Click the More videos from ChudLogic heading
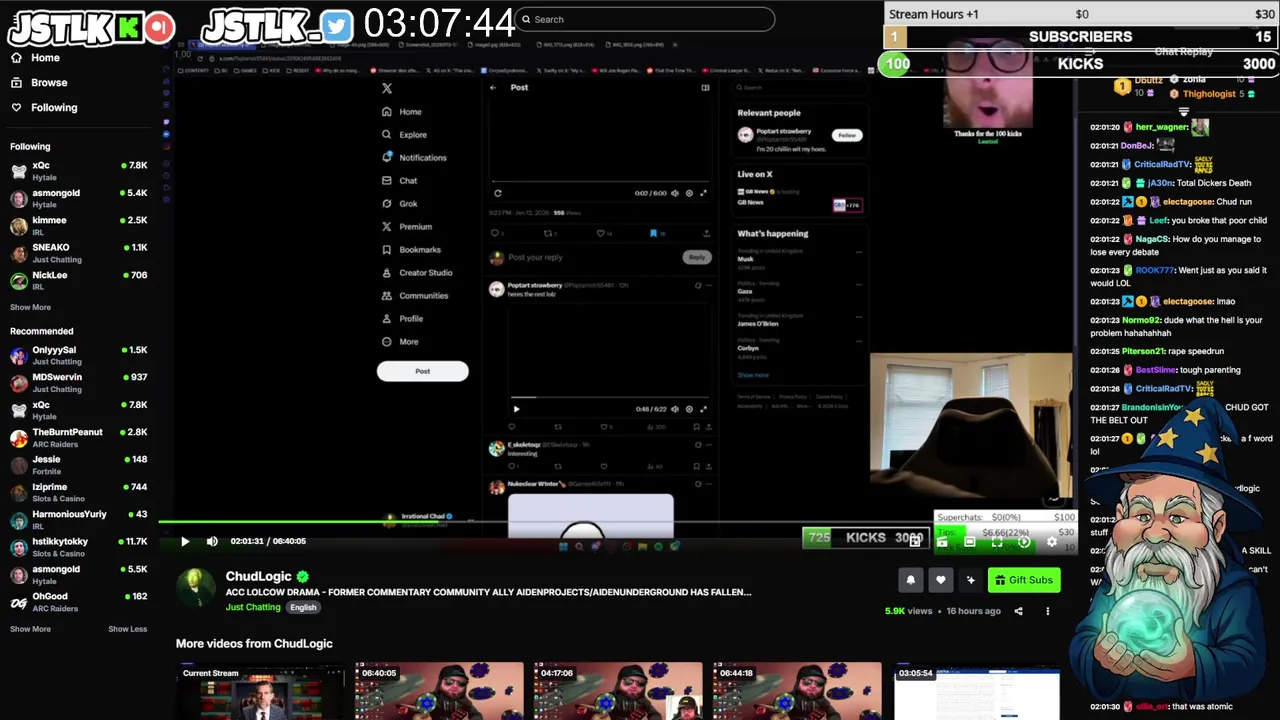 (x=254, y=644)
